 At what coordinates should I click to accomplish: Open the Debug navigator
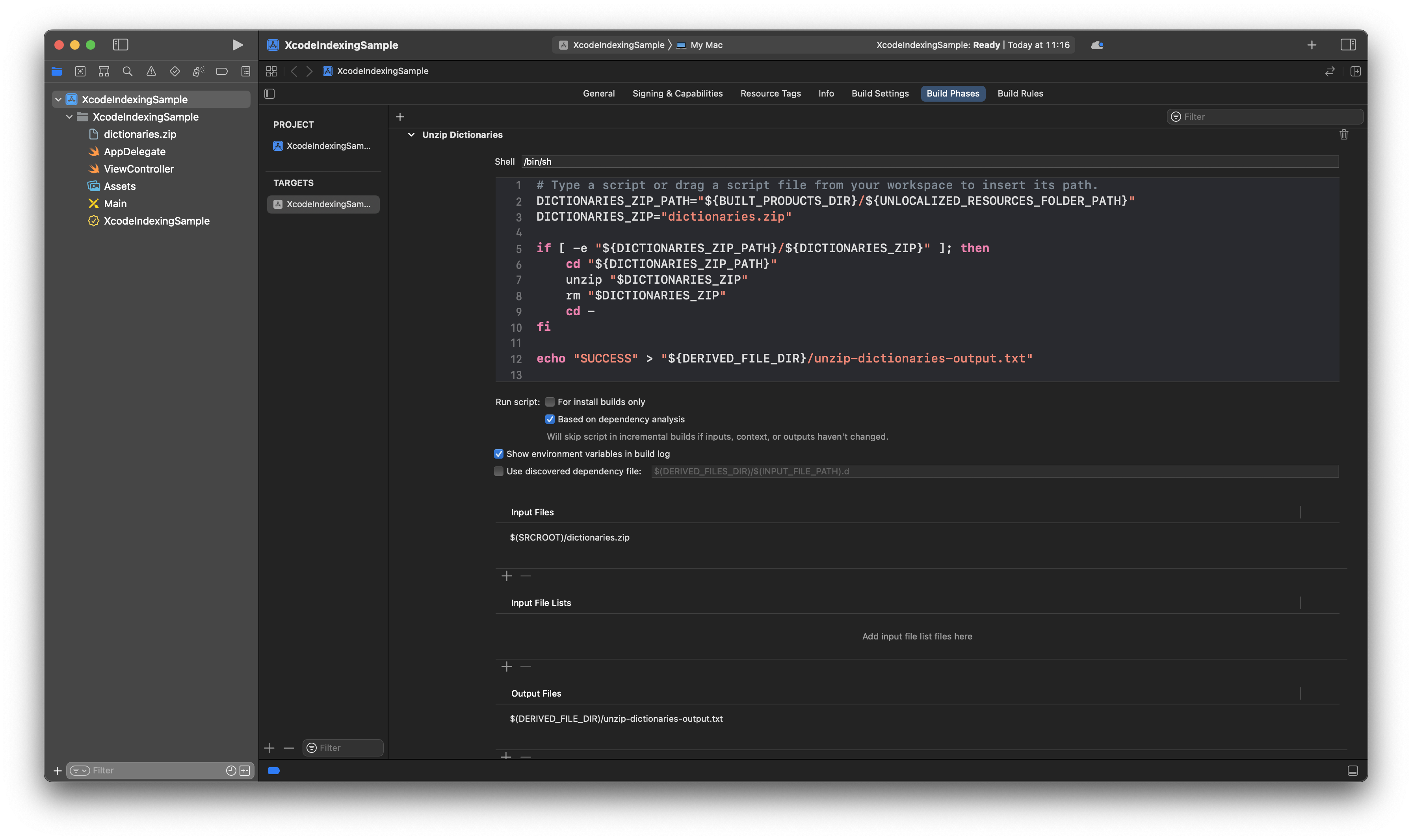(x=198, y=71)
